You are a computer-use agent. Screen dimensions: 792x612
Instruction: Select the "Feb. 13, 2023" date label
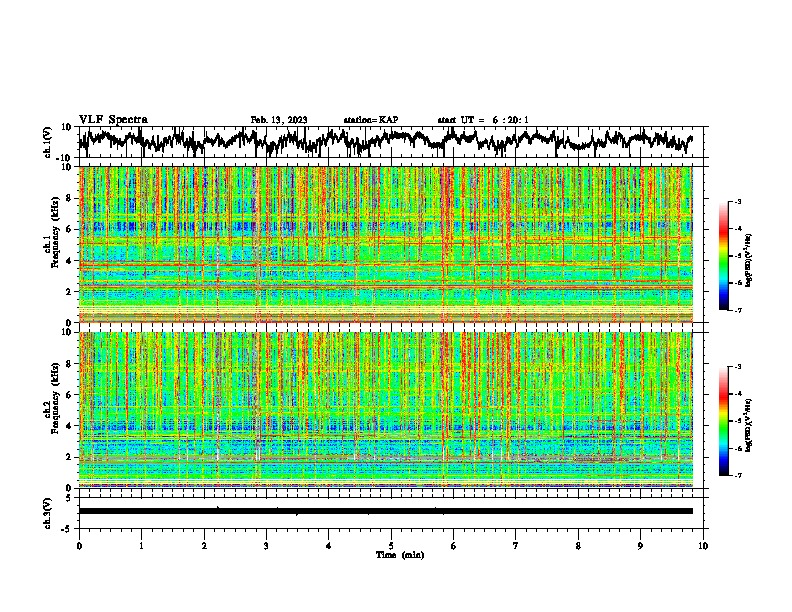point(279,120)
